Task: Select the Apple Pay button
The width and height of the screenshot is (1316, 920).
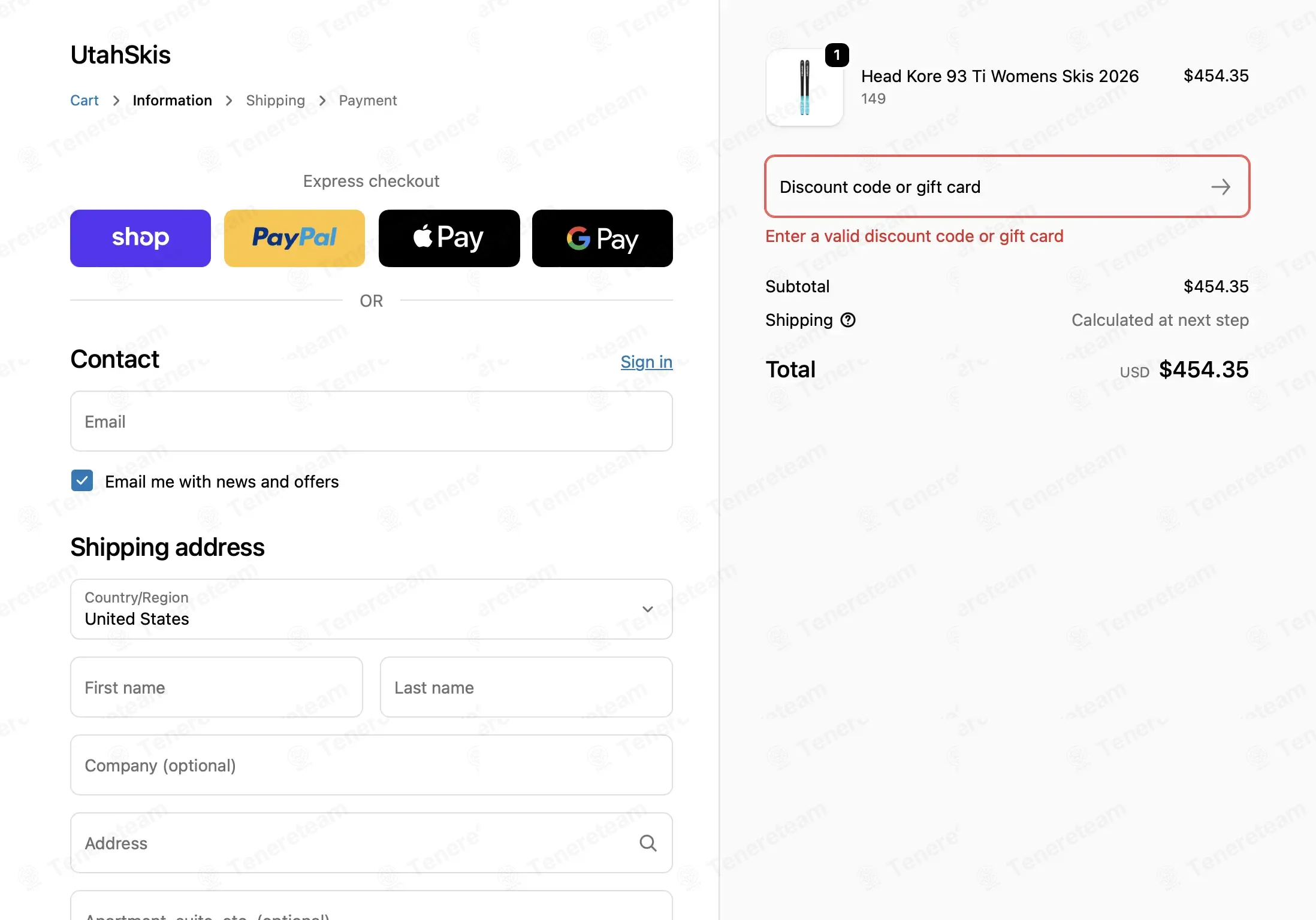Action: coord(449,238)
